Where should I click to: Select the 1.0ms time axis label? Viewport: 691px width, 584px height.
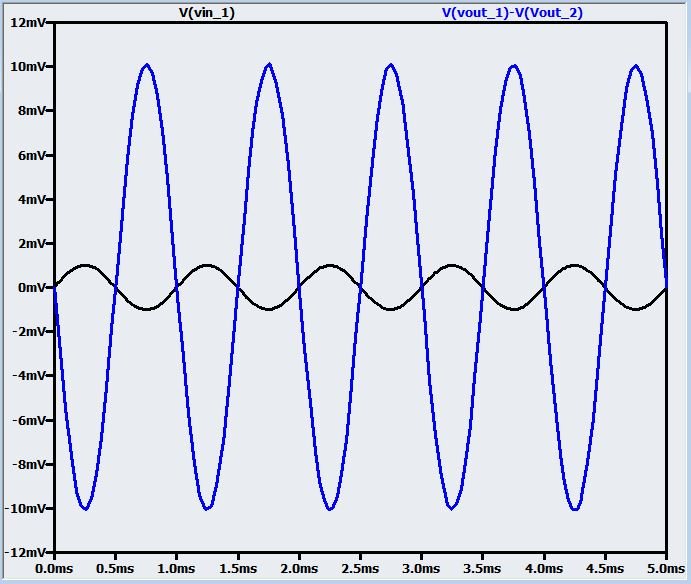pos(177,569)
